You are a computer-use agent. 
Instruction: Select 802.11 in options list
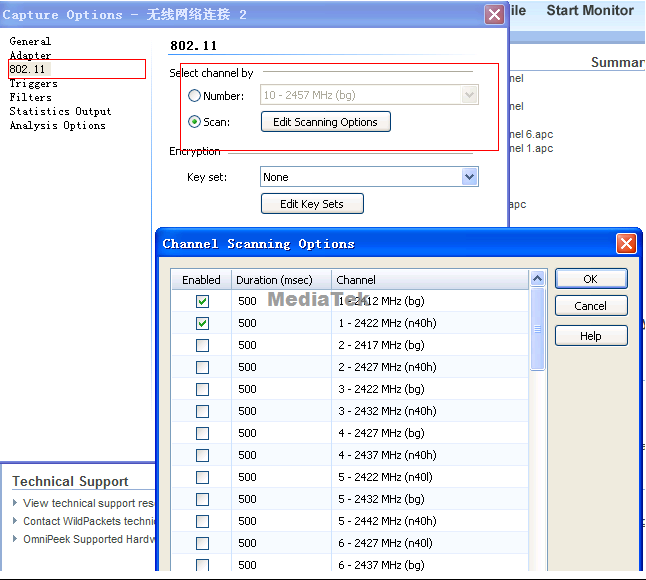(x=27, y=69)
